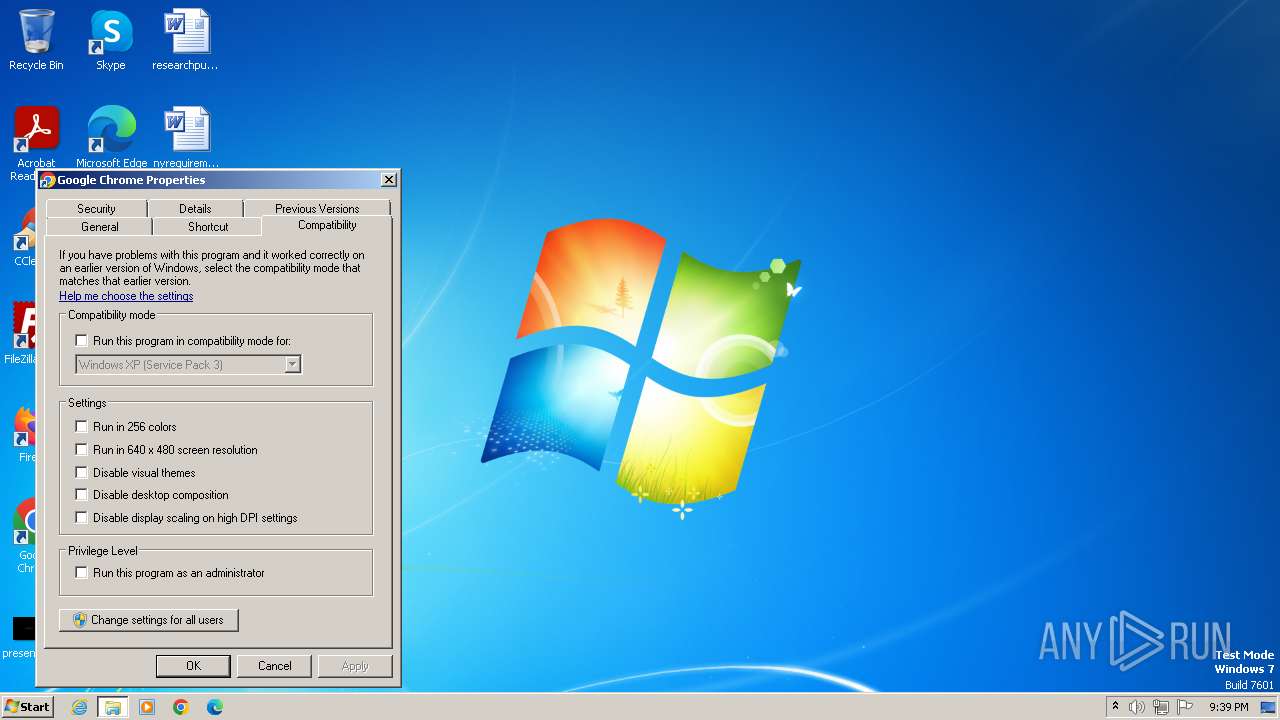Click the Internet Explorer taskbar icon
The height and width of the screenshot is (720, 1280).
pos(79,707)
